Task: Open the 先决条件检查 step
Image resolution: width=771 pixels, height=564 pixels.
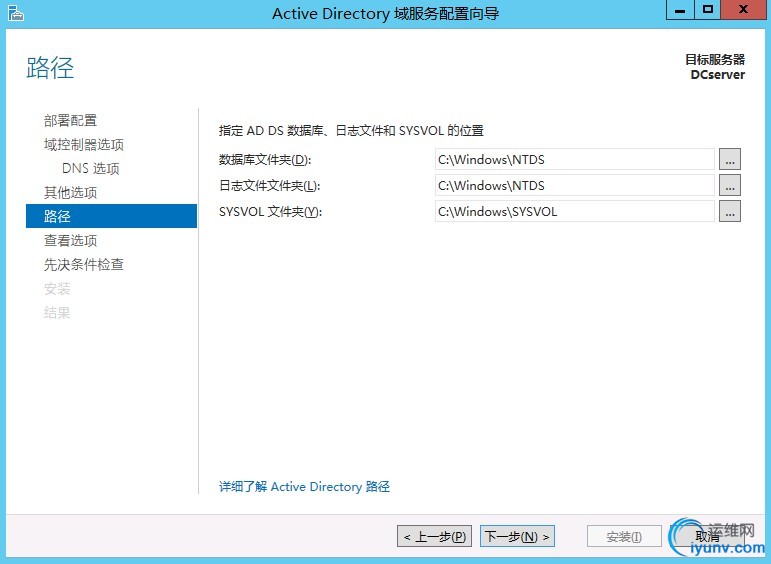Action: 84,265
